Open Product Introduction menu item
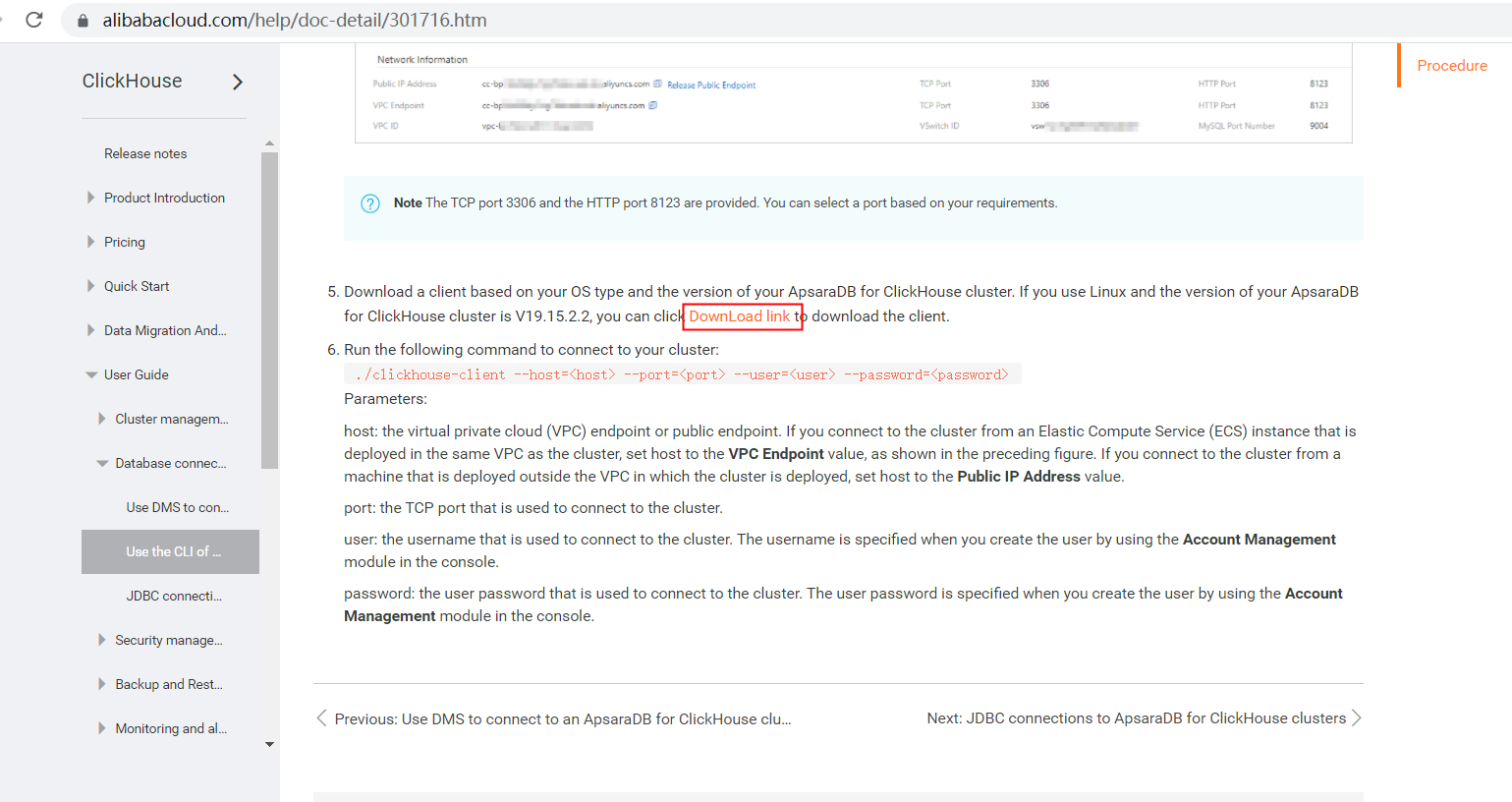 [x=164, y=198]
